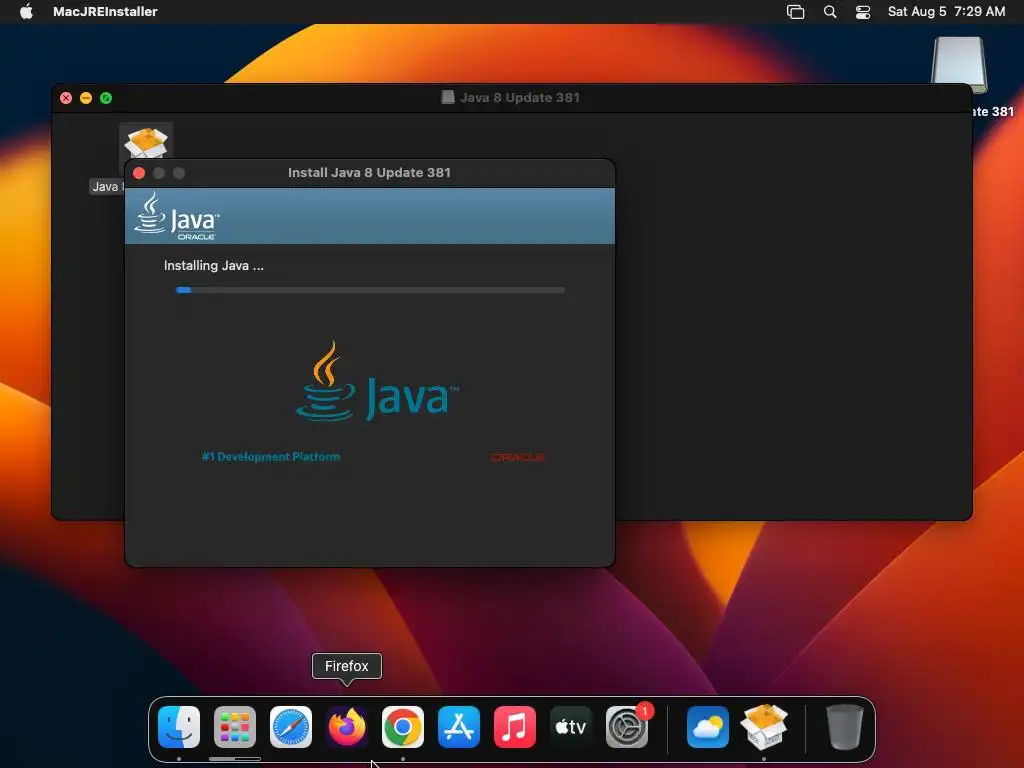The width and height of the screenshot is (1024, 768).
Task: Select the mounted Java disk drive icon on desktop
Action: 959,65
